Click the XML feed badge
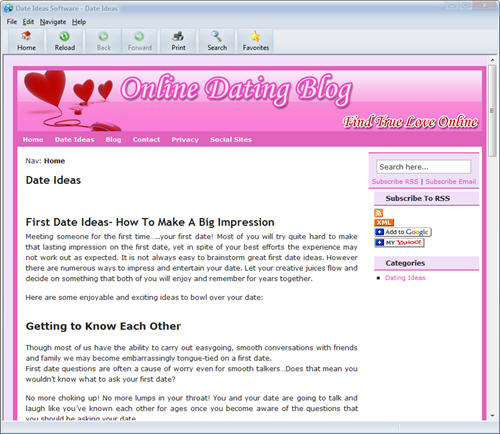The width and height of the screenshot is (500, 434). point(384,222)
